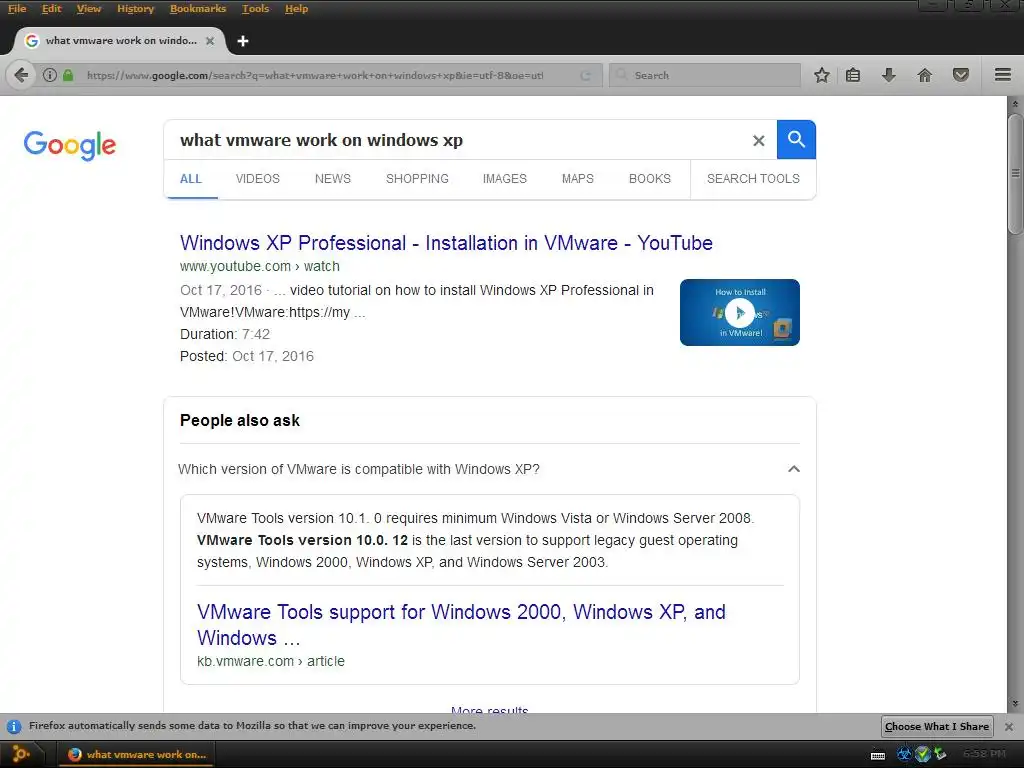Go to Firefox home page icon

point(925,75)
